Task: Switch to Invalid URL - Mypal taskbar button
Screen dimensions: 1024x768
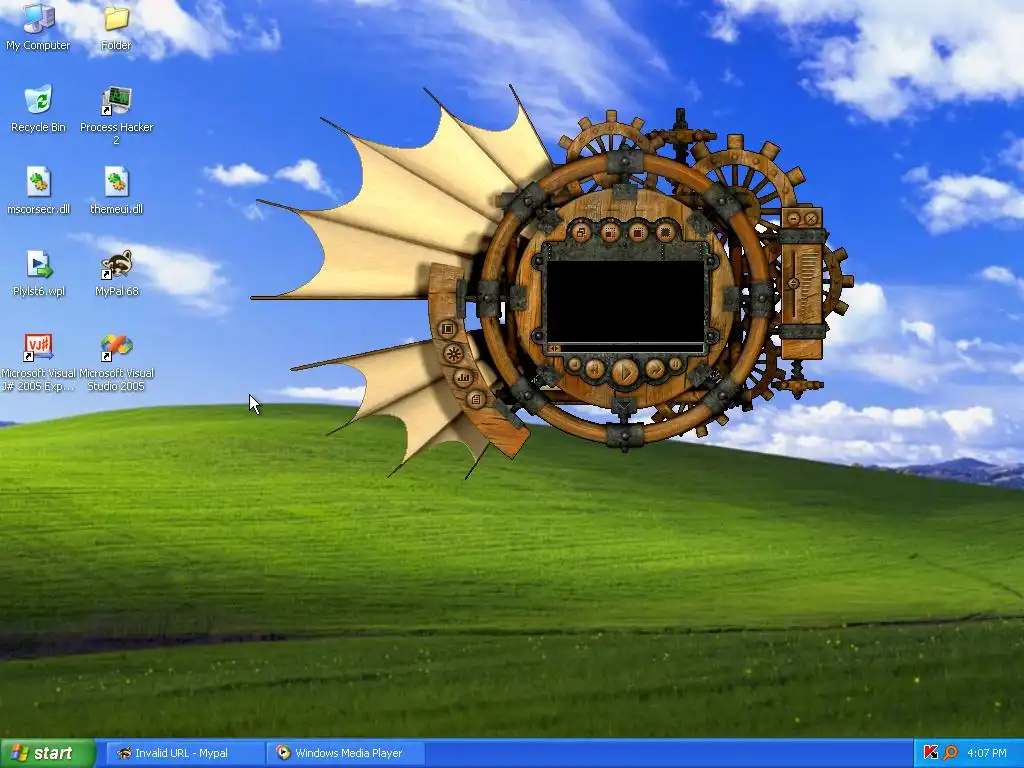Action: 184,753
